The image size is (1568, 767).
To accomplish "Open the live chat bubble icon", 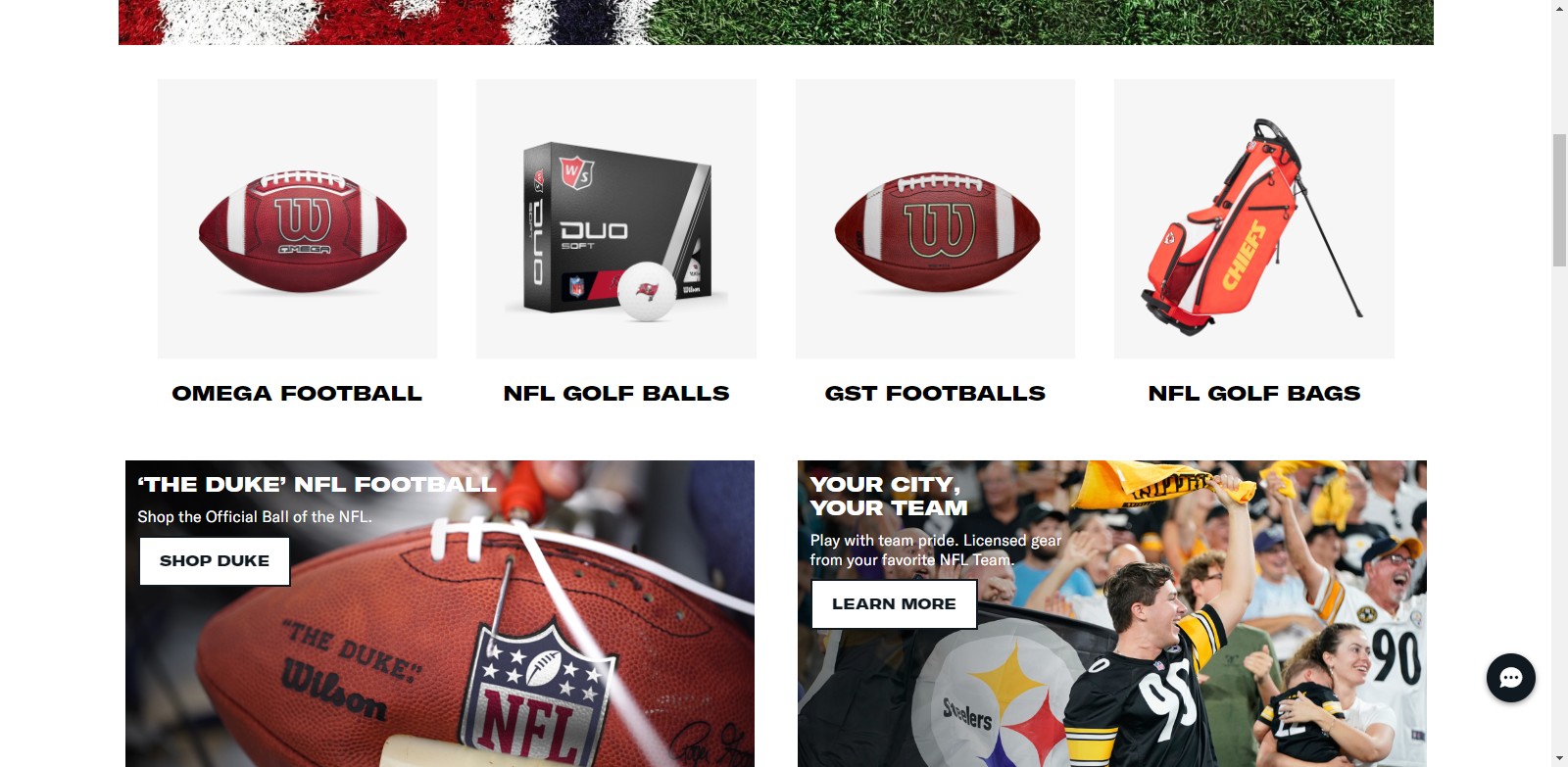I will [1510, 678].
